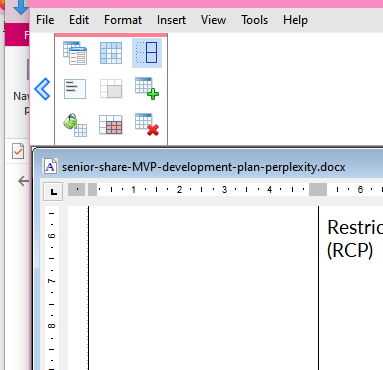
Task: Click the L tab stop selector
Action: coord(53,191)
